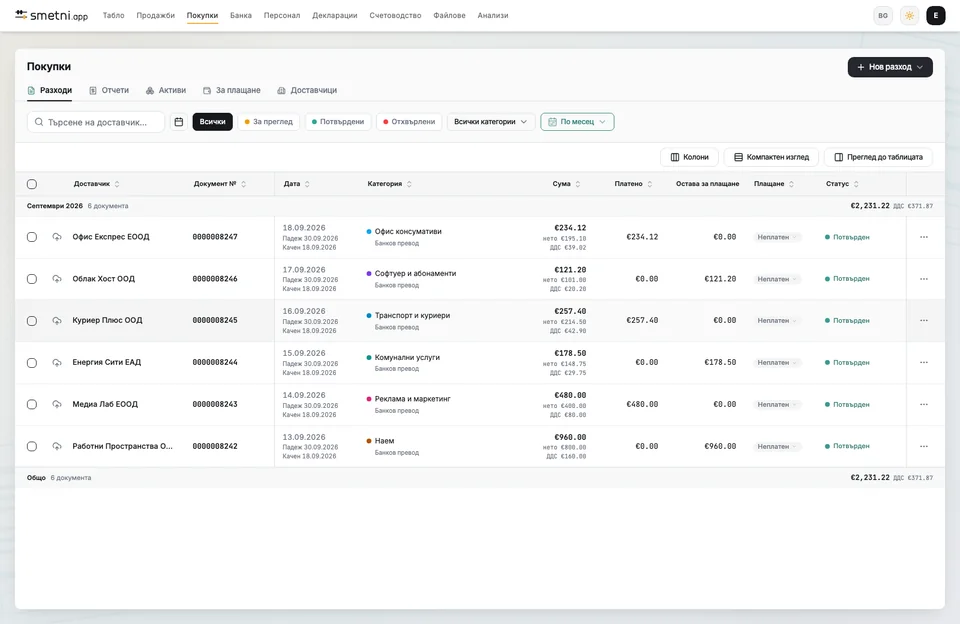Check the Медиа Лаб ЕООД row checkbox

coord(32,404)
